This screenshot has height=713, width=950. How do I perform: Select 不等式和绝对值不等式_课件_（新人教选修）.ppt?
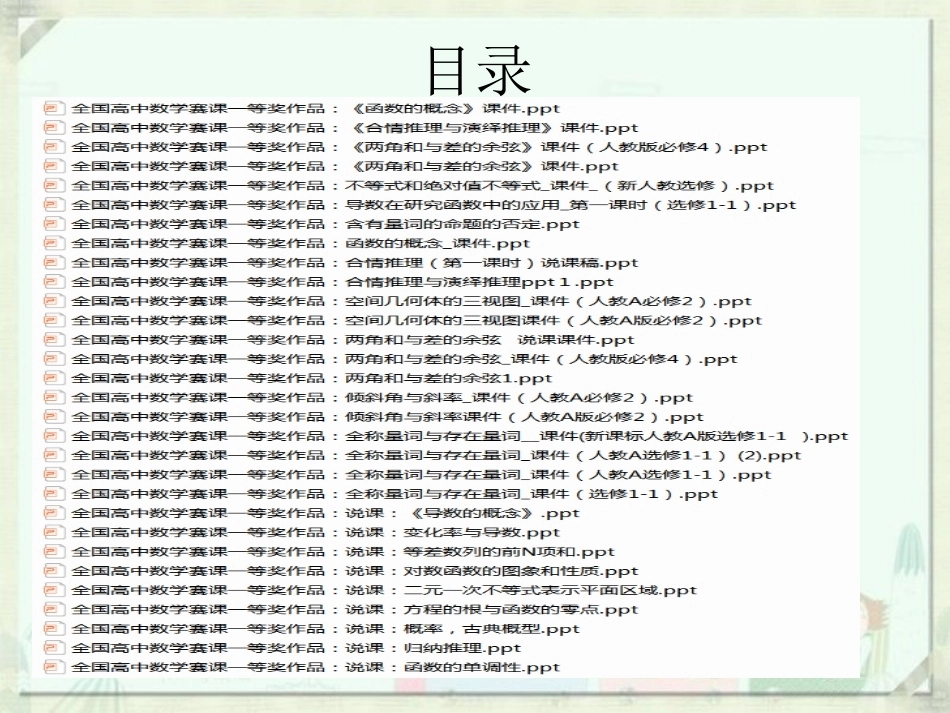pyautogui.click(x=423, y=185)
